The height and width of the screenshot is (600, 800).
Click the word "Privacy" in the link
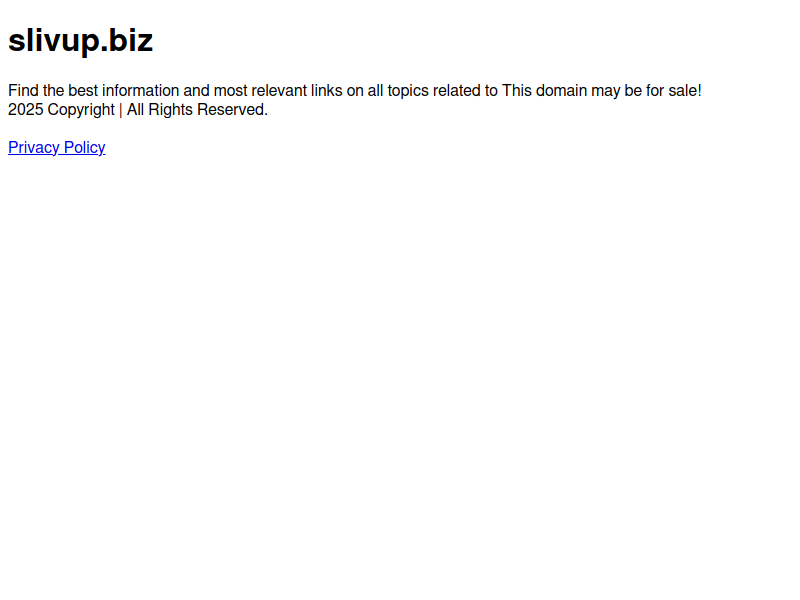tap(34, 147)
